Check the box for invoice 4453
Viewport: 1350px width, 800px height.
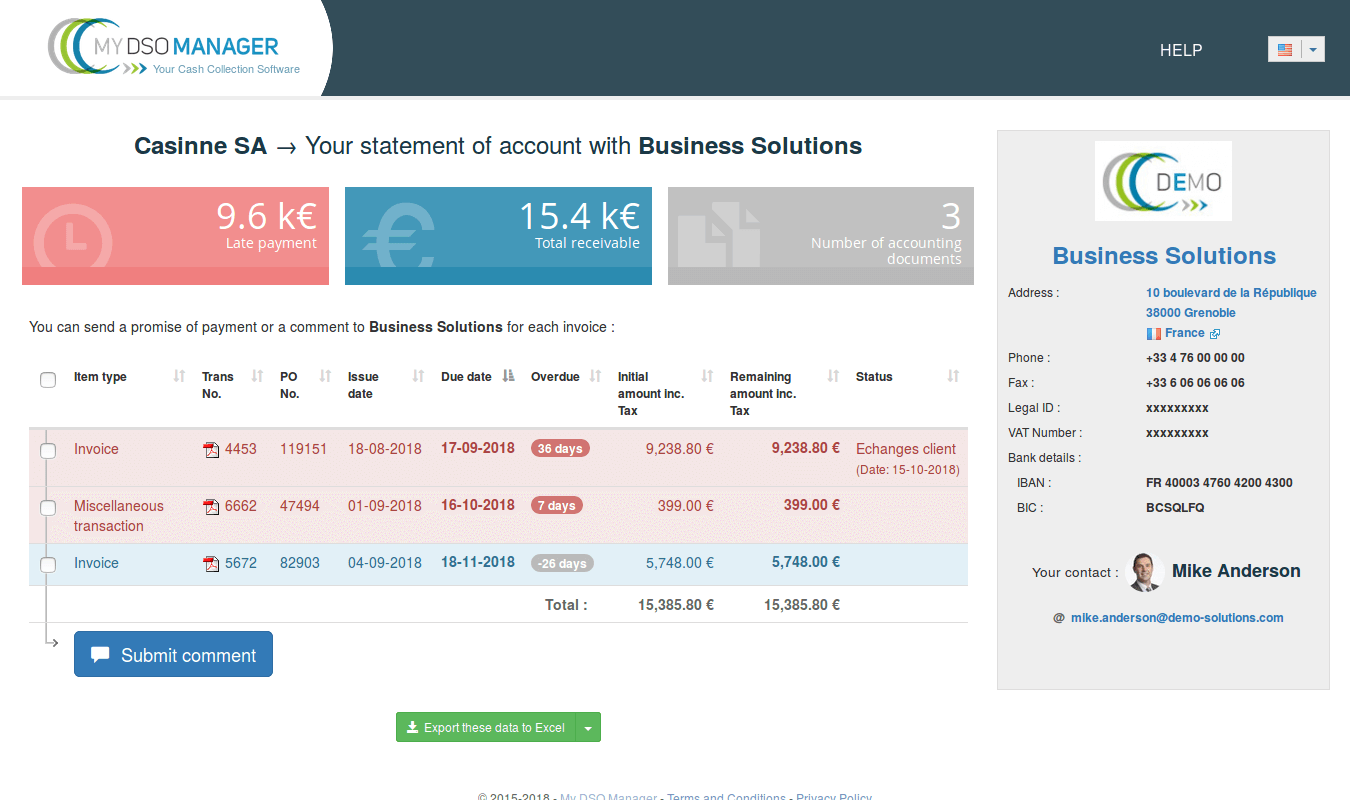(x=48, y=451)
